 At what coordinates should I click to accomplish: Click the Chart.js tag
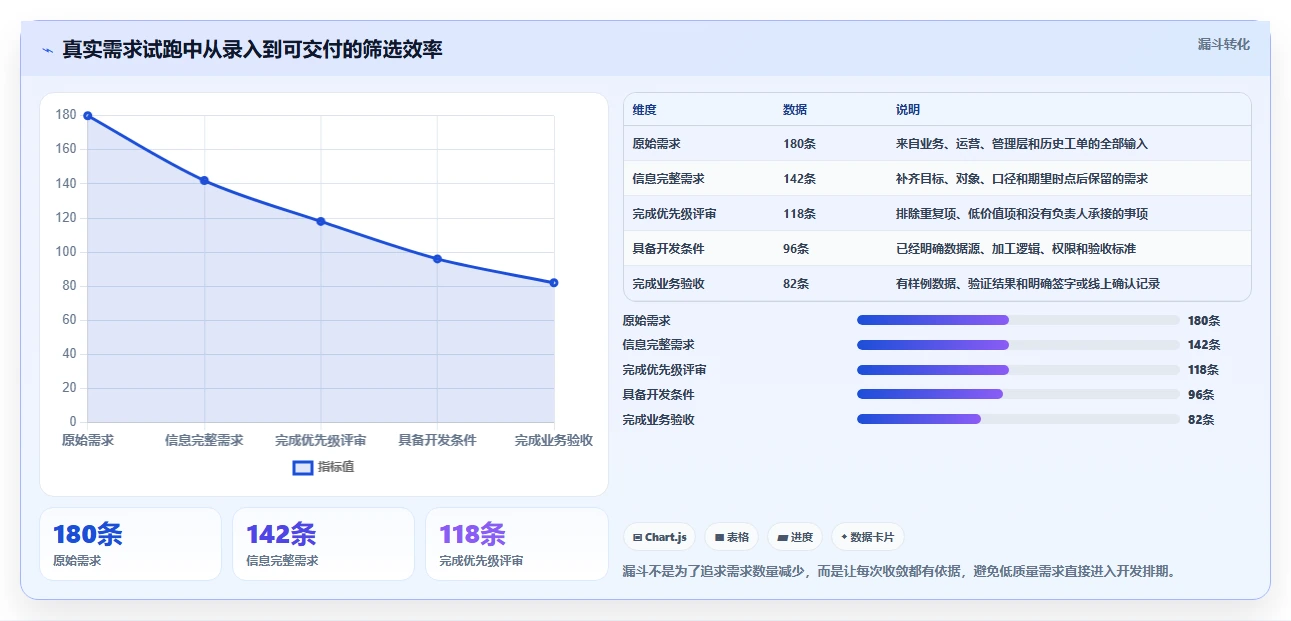pyautogui.click(x=660, y=537)
